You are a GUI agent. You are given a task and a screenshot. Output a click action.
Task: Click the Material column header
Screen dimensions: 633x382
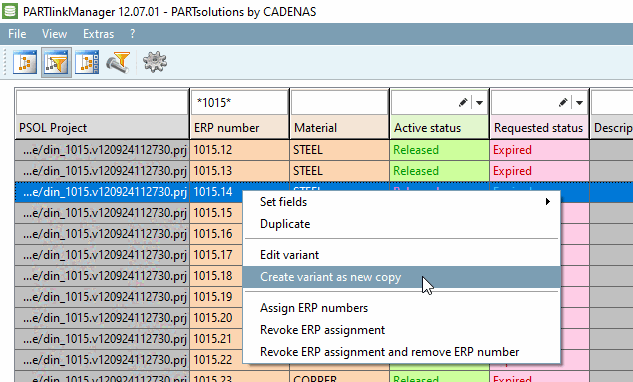pos(339,128)
